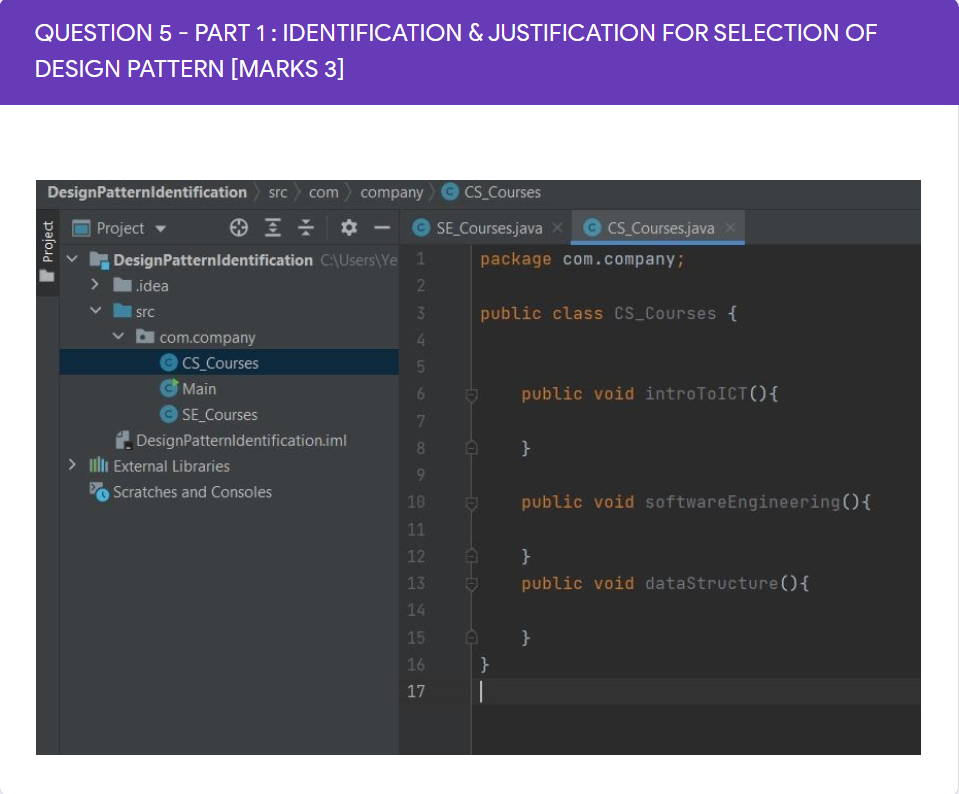Image resolution: width=959 pixels, height=794 pixels.
Task: Hide the Project panel with minus icon
Action: point(382,228)
